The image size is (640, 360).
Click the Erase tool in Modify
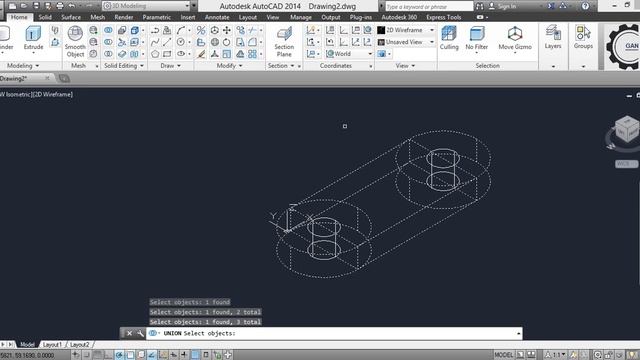pyautogui.click(x=201, y=54)
